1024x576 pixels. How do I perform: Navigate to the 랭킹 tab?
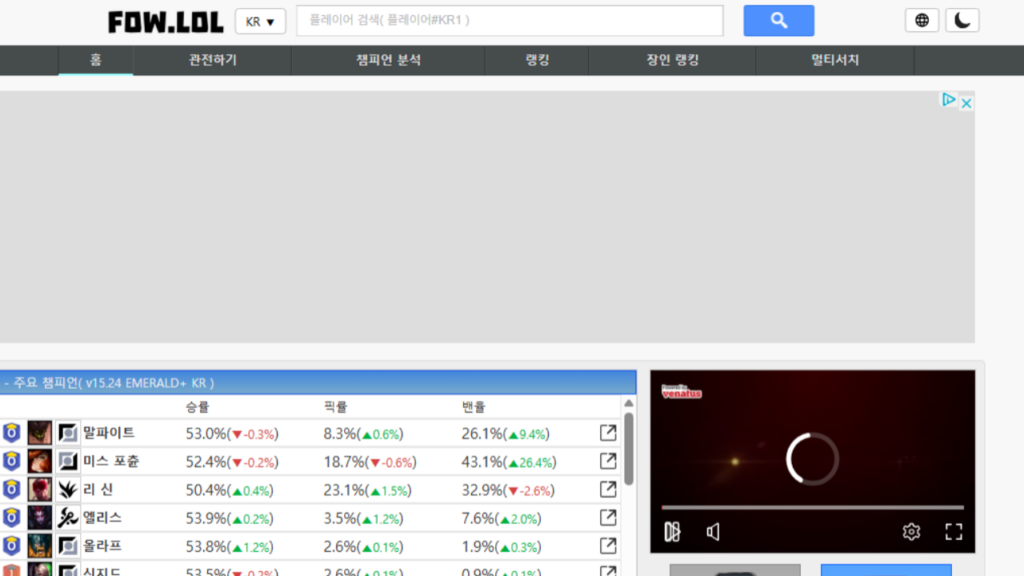536,60
